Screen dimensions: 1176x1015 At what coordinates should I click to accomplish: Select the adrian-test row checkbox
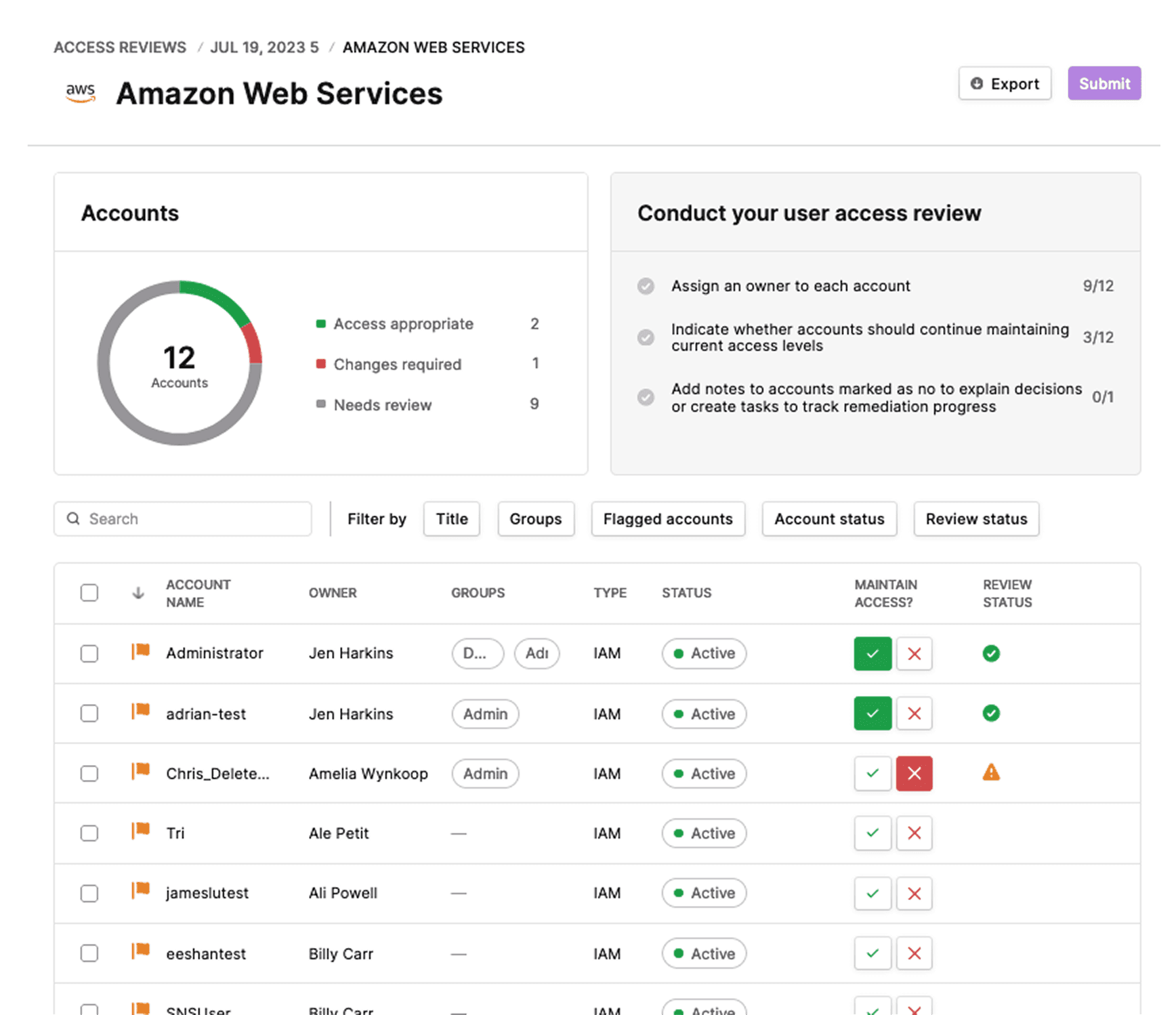tap(89, 713)
